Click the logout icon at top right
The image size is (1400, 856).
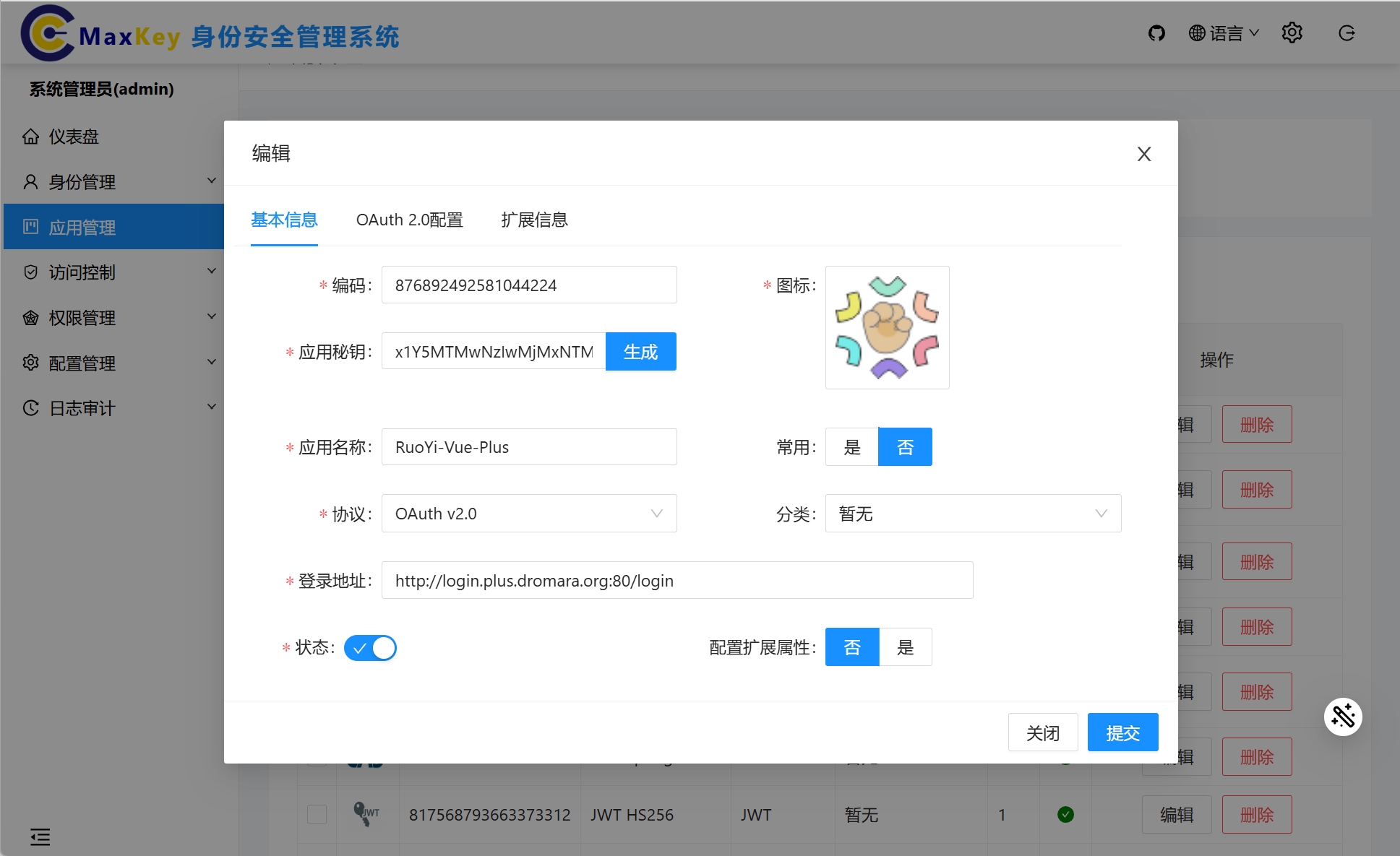click(x=1347, y=33)
